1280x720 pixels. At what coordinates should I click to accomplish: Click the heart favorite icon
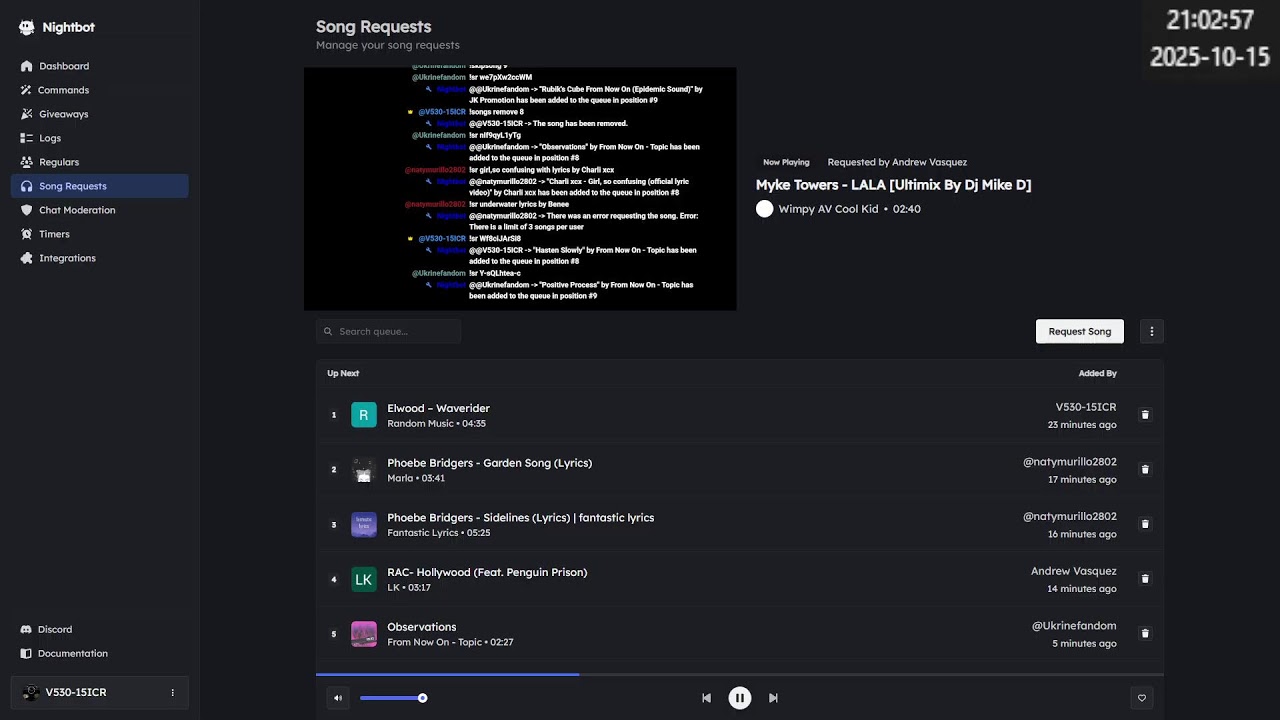[x=1142, y=698]
